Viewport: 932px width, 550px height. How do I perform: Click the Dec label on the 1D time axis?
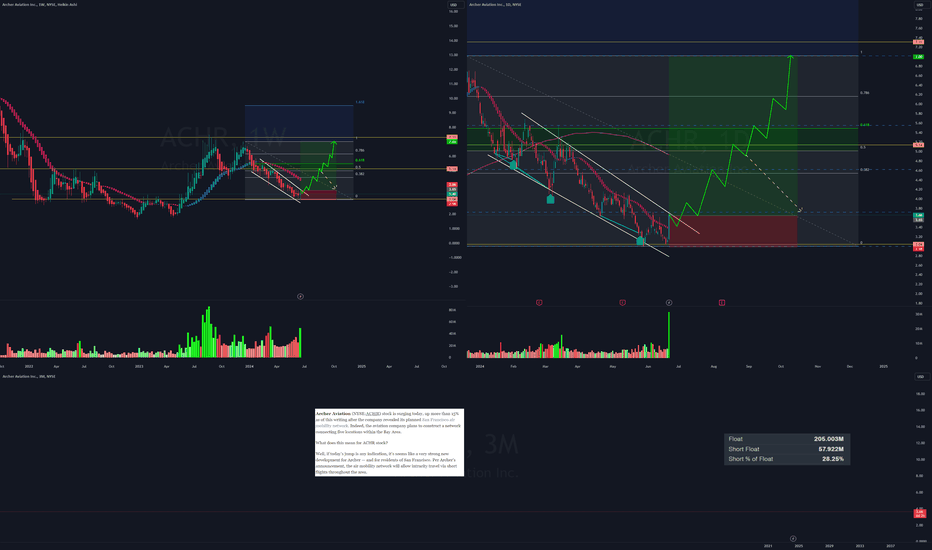click(x=850, y=366)
